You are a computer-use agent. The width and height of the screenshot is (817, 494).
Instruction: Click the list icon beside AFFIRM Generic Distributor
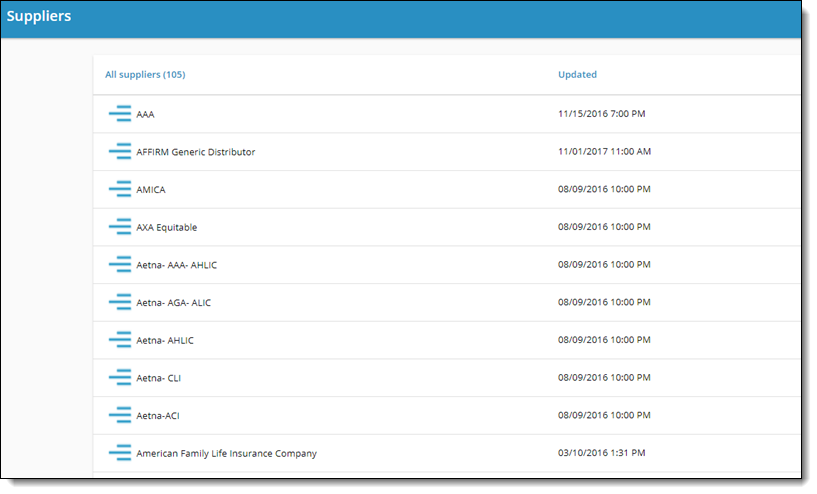point(120,152)
